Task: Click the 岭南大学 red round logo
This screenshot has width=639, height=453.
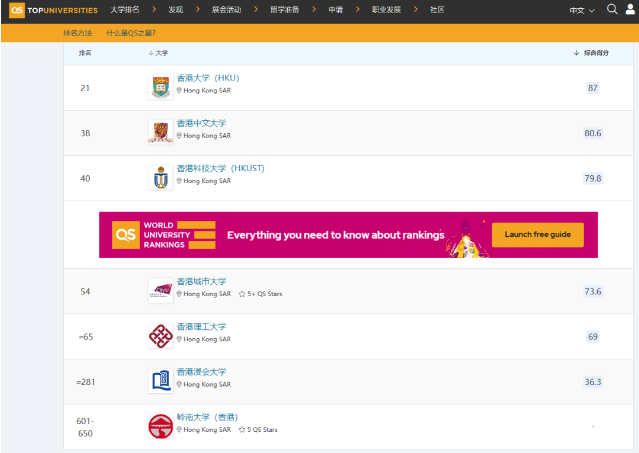Action: (161, 427)
